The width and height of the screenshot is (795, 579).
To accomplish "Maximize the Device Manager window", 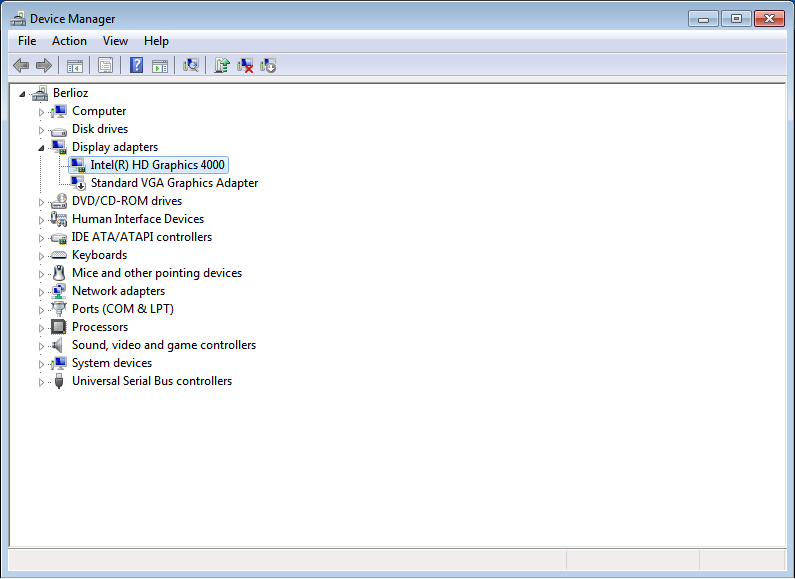I will point(736,19).
